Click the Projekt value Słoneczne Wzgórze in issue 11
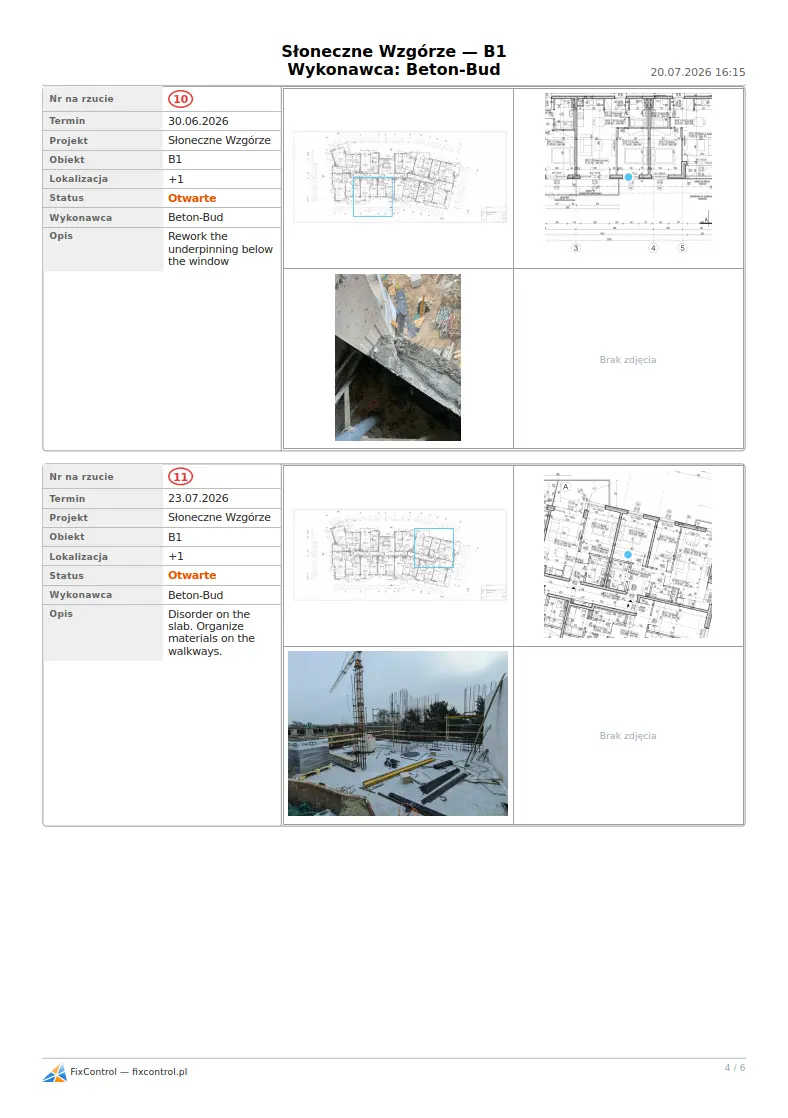Screen dimensions: 788x1118 (x=220, y=518)
